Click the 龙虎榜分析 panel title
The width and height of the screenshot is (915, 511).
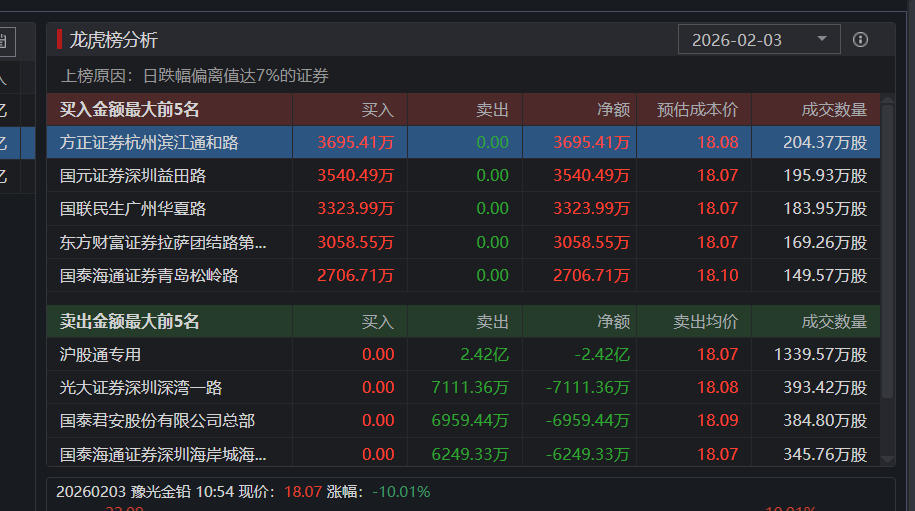[x=113, y=40]
